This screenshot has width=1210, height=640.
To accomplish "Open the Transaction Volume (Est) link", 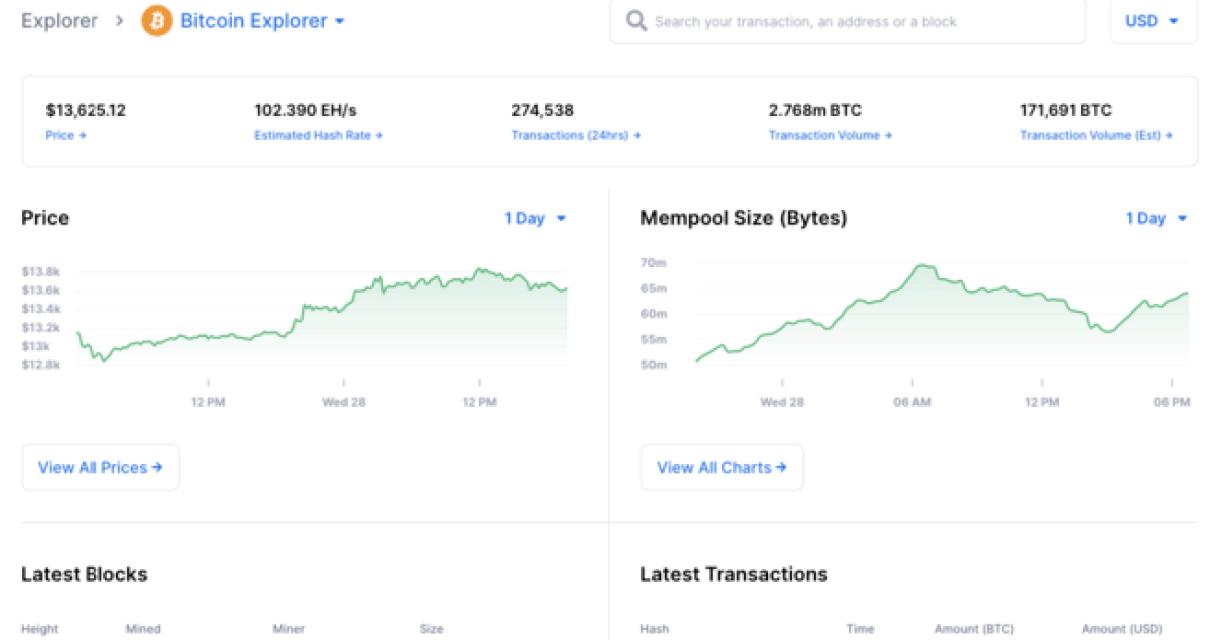I will (1095, 135).
